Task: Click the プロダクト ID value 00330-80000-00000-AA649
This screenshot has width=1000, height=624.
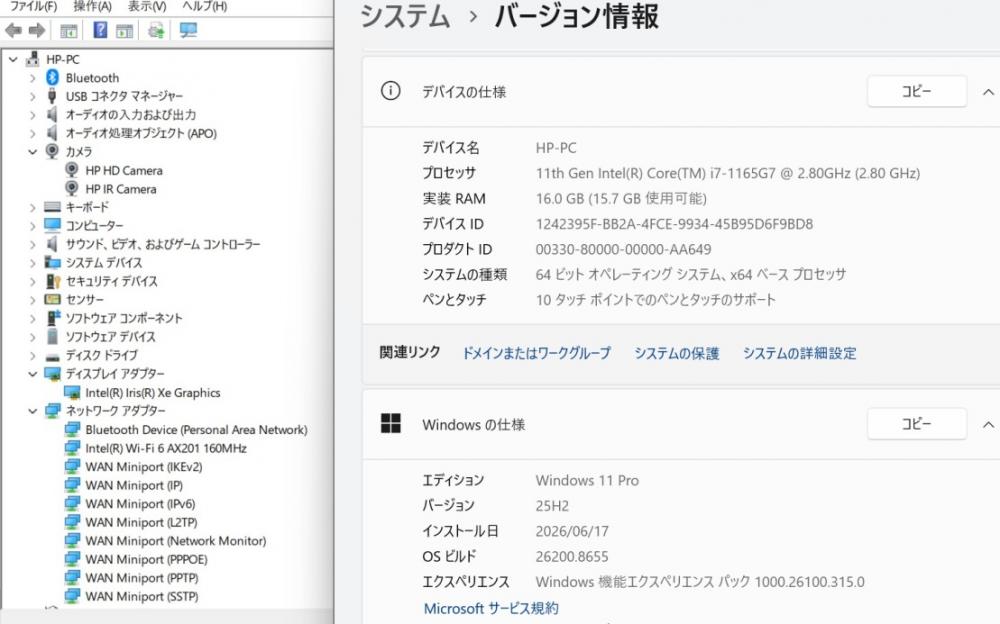Action: [x=623, y=249]
